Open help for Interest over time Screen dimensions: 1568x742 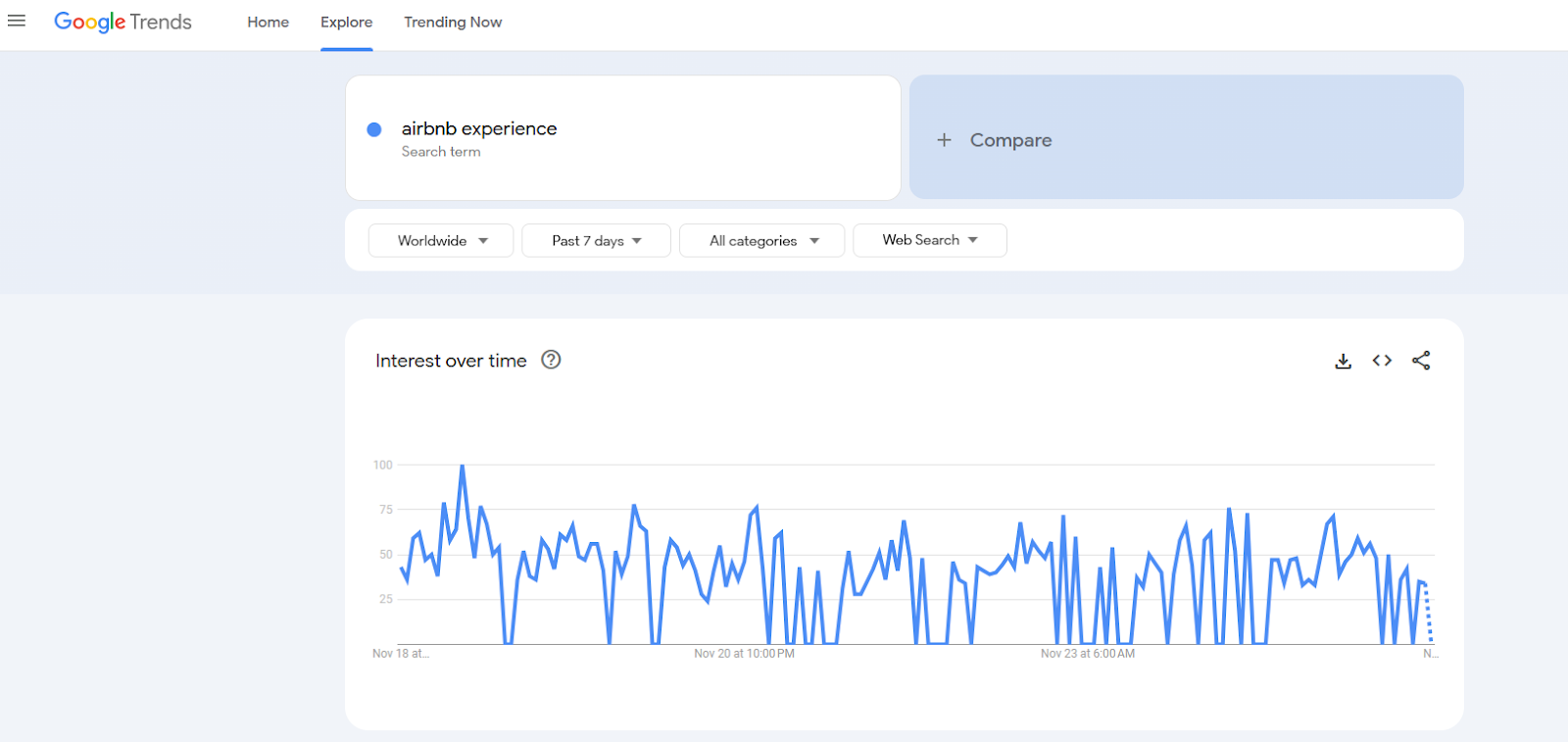(552, 360)
